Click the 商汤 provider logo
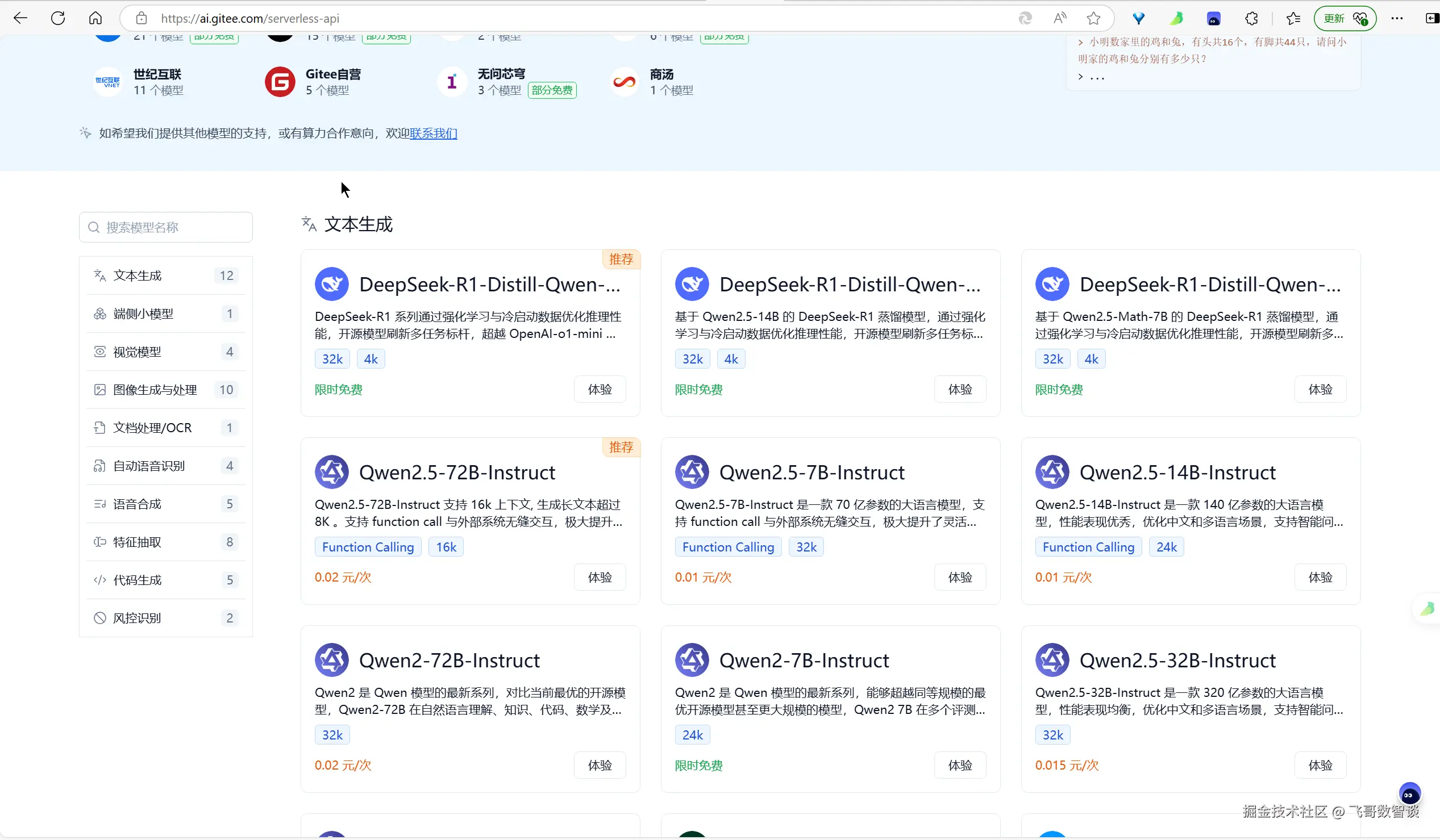 [x=624, y=82]
